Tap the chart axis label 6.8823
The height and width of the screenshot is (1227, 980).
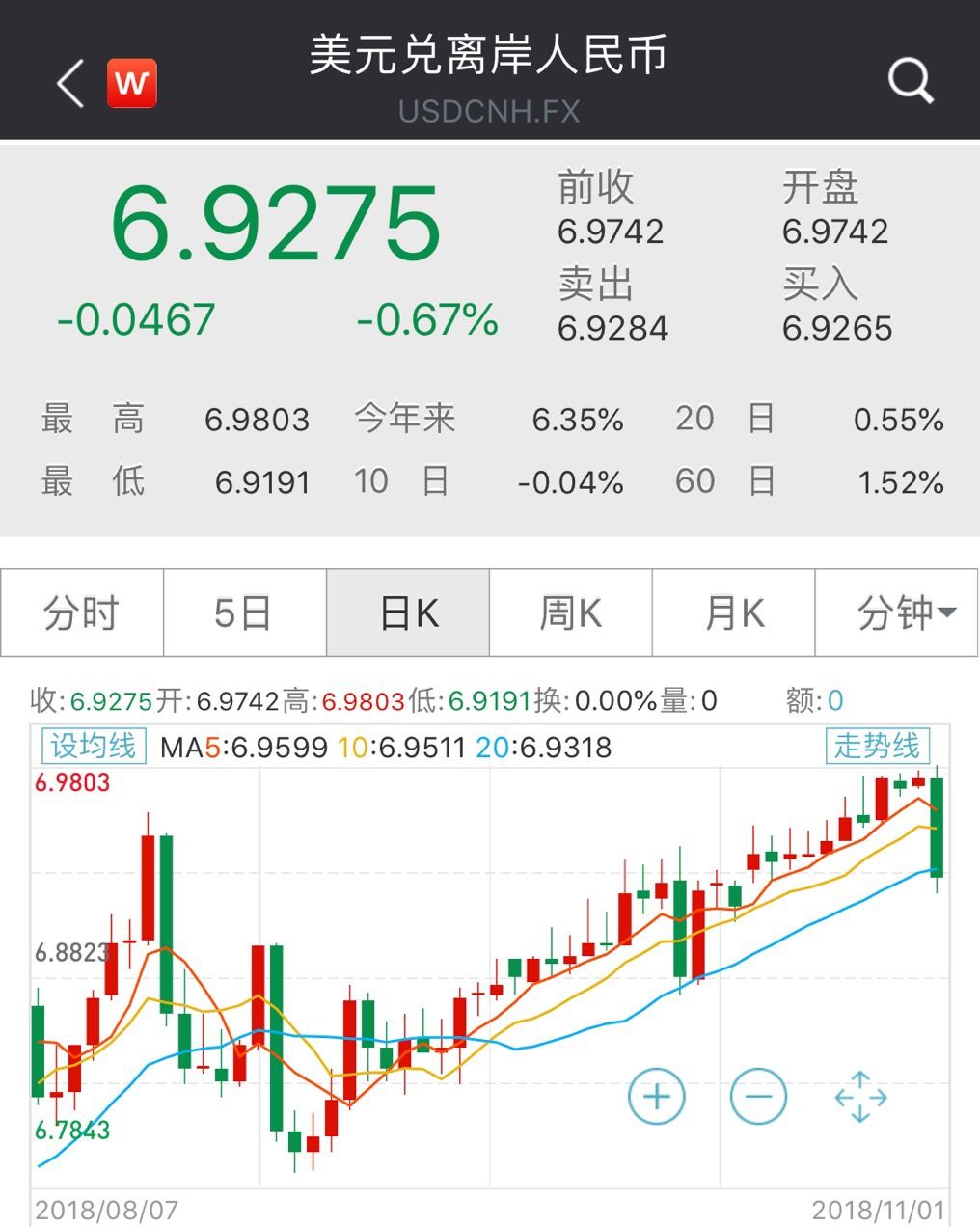coord(71,953)
